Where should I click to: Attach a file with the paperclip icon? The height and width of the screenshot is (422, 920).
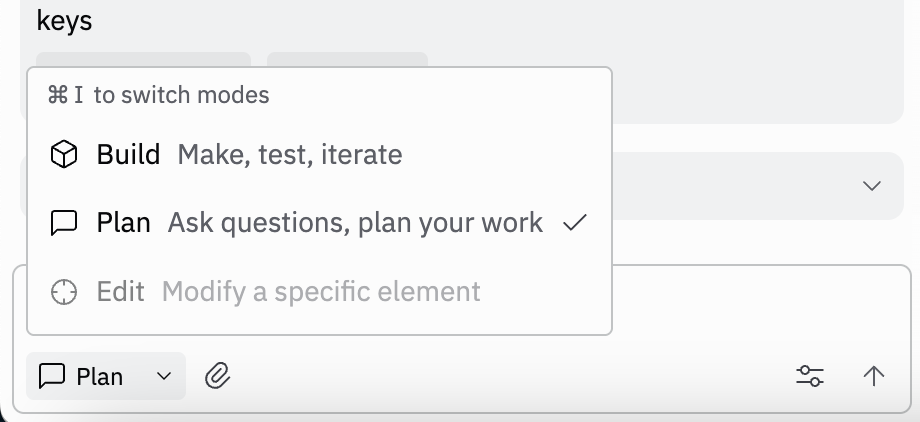[218, 376]
